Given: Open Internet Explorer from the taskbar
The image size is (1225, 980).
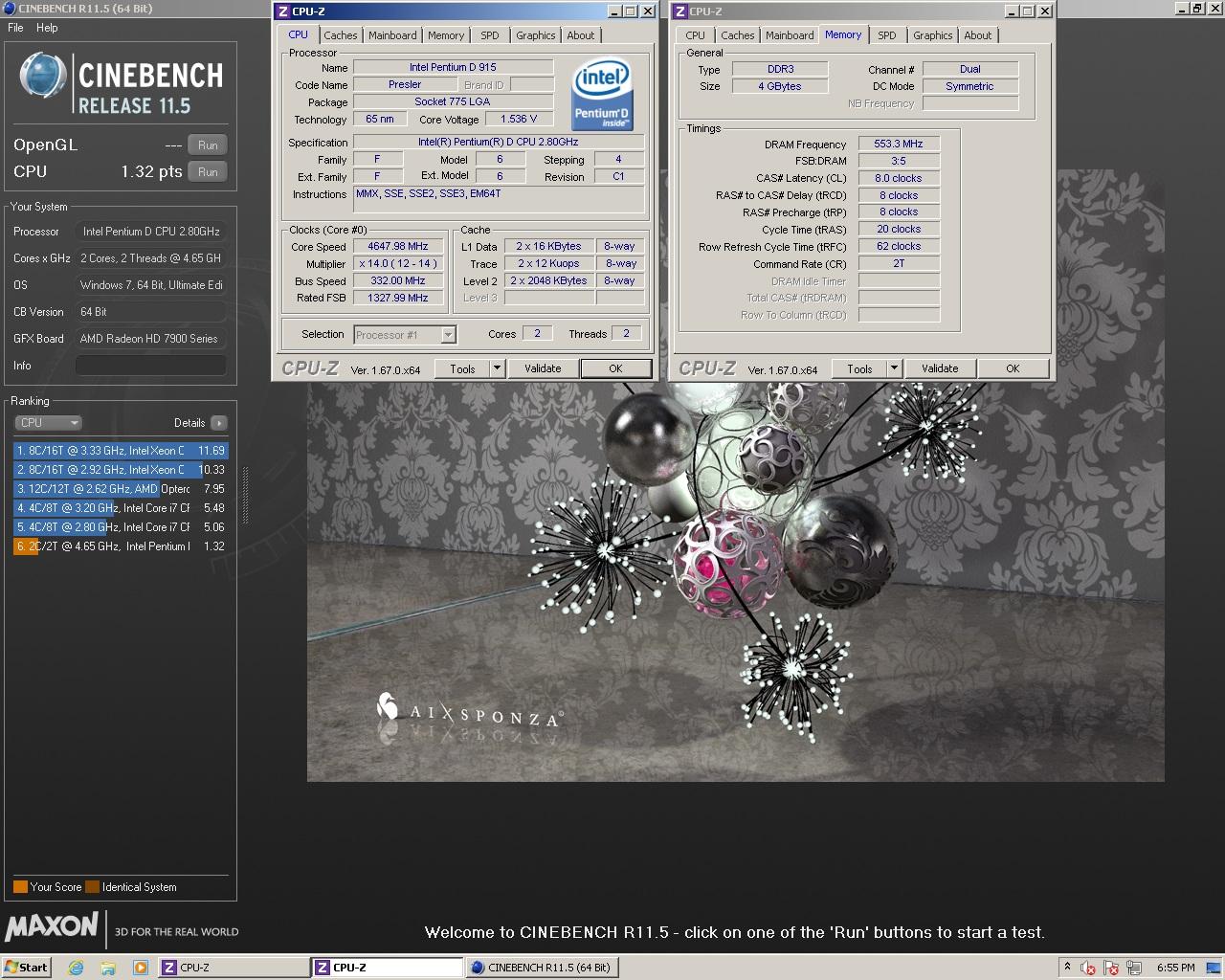Looking at the screenshot, I should click(76, 968).
